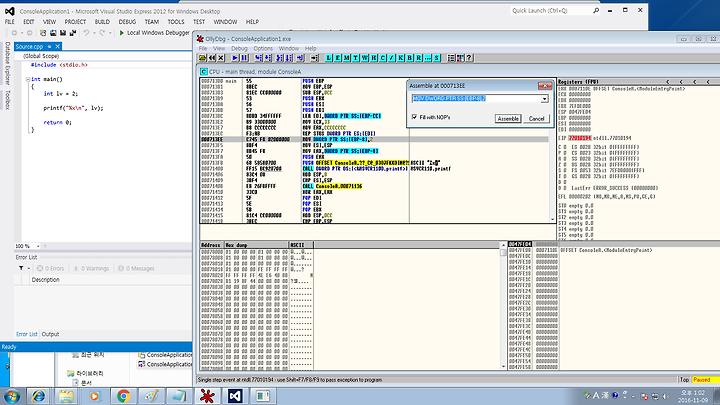Go to address in OllyDbg toolbar
Viewport: 720px width, 405px height.
315,58
